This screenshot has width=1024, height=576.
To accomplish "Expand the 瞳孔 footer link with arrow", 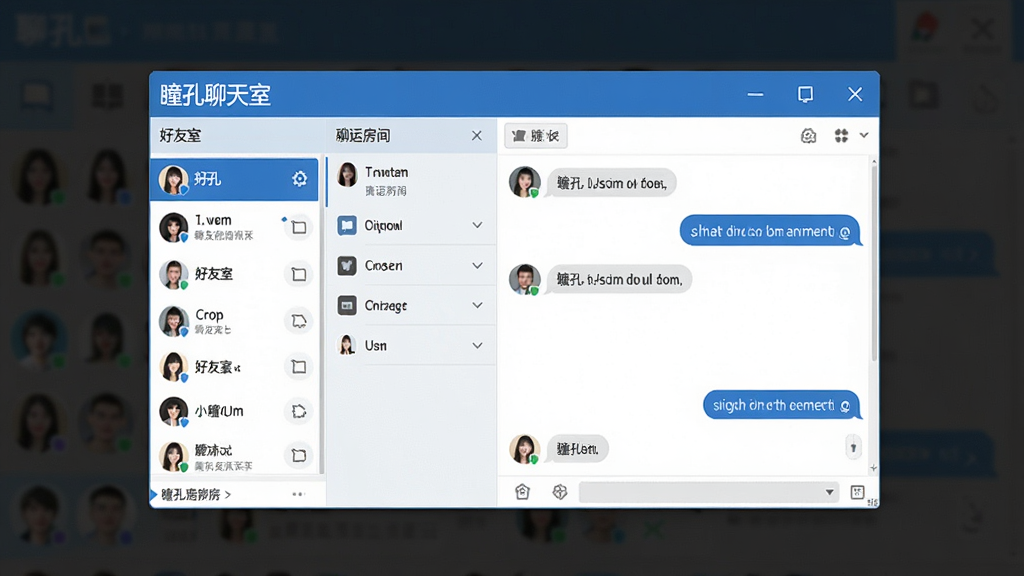I will (195, 495).
